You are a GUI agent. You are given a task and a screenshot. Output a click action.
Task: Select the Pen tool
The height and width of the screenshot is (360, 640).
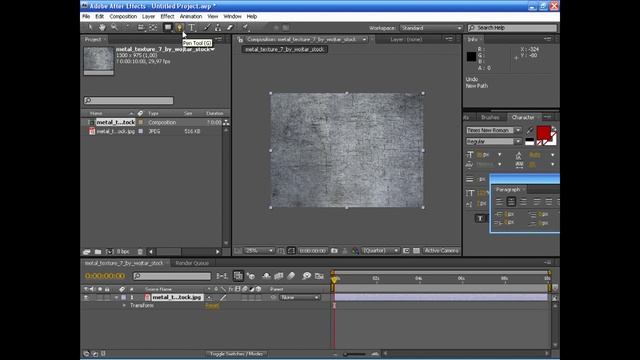[x=179, y=27]
